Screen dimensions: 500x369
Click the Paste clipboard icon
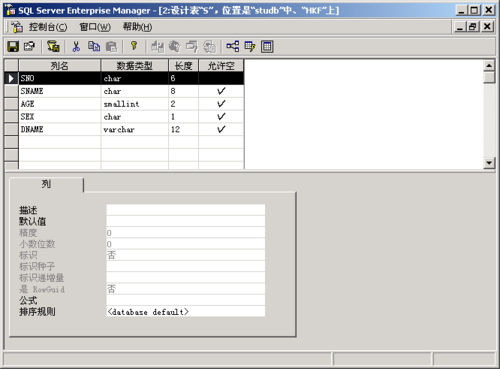coord(111,46)
